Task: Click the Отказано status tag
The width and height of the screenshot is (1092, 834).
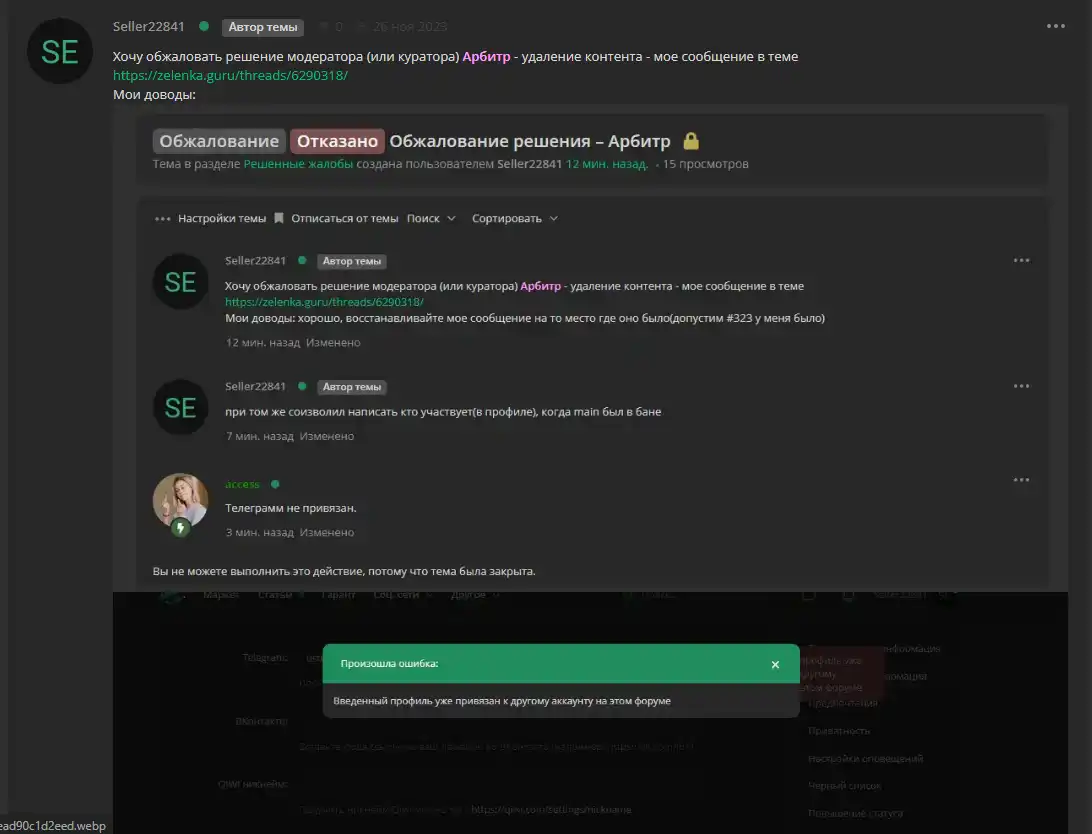Action: tap(337, 141)
